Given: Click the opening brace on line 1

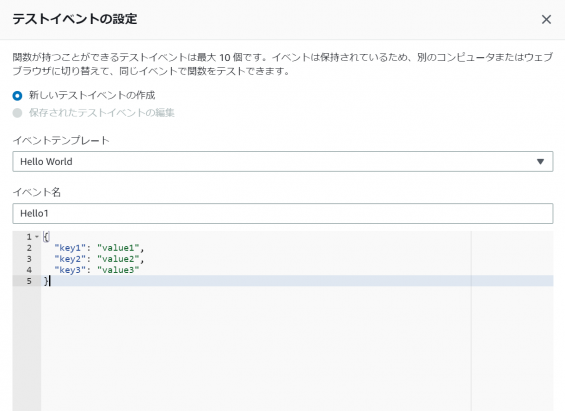Looking at the screenshot, I should click(x=46, y=237).
